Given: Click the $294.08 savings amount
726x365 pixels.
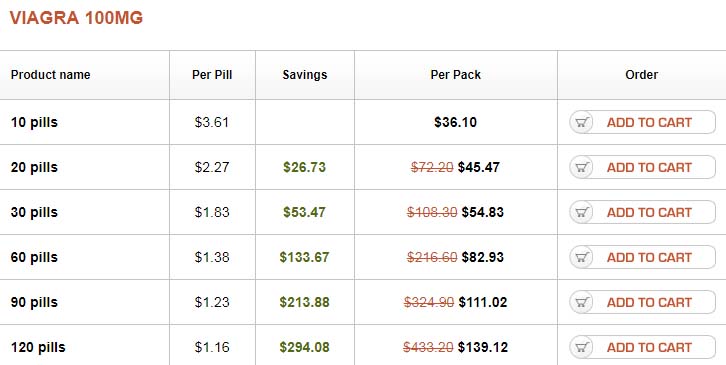Looking at the screenshot, I should click(x=304, y=347).
